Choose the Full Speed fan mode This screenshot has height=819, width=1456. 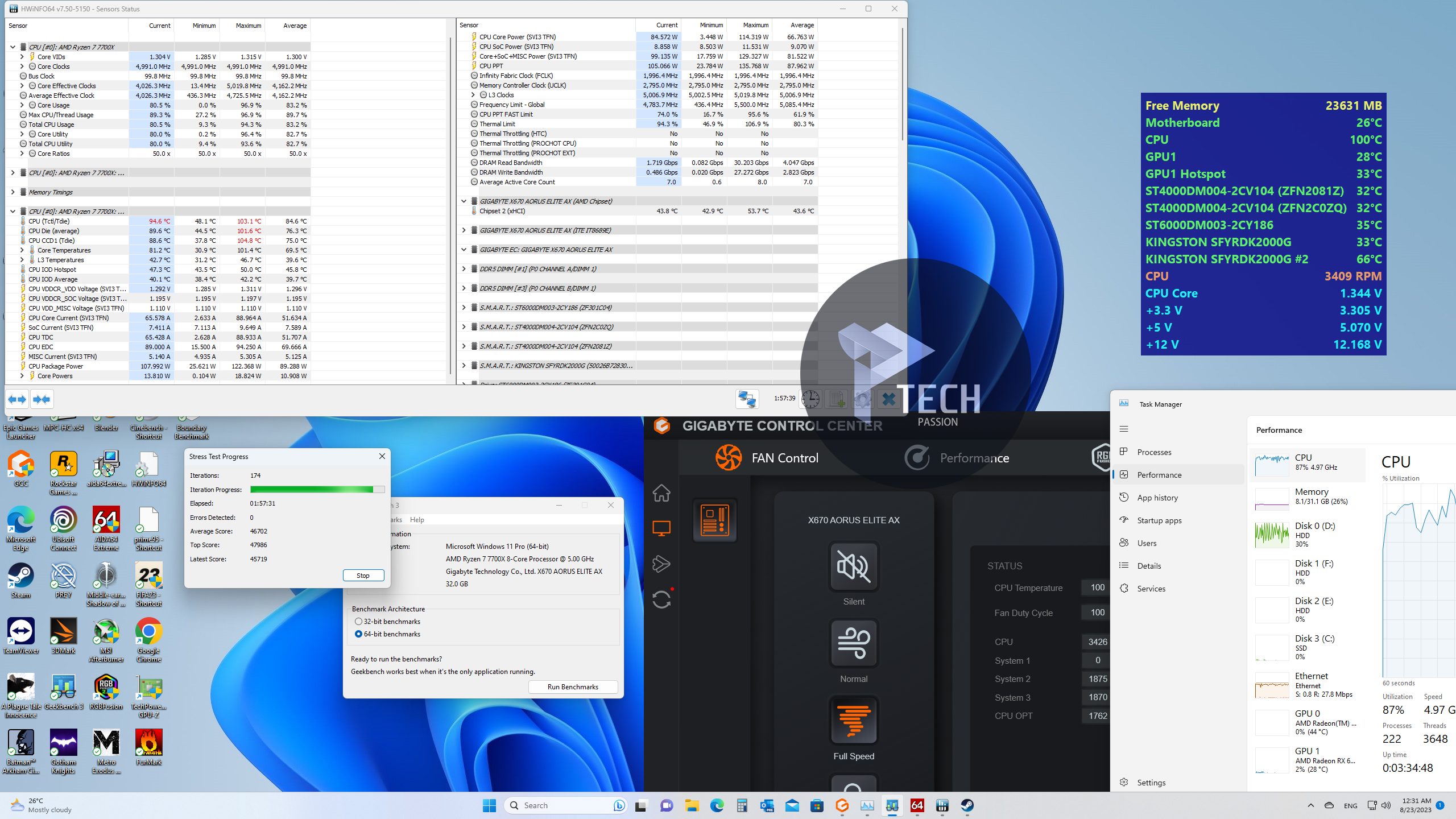click(x=854, y=721)
